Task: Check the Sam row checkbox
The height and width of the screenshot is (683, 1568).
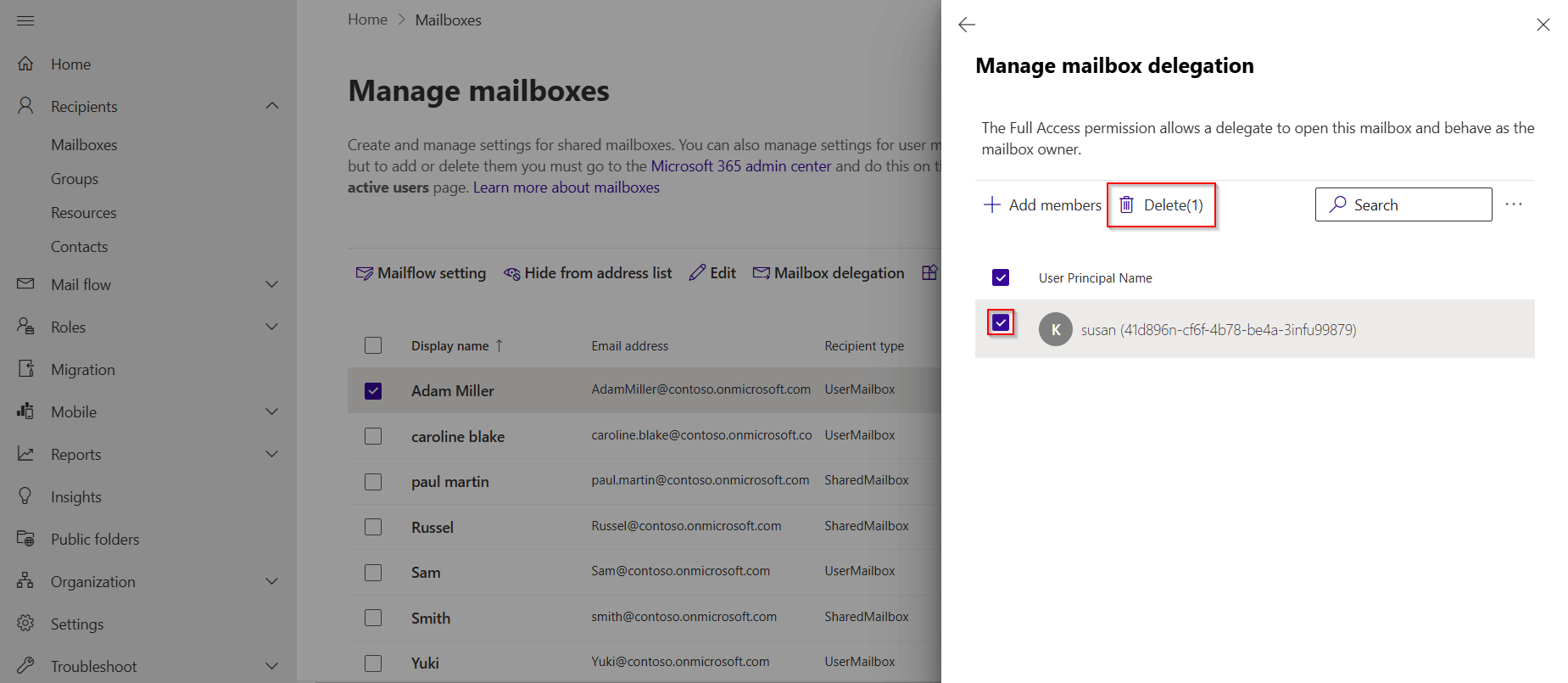Action: click(373, 572)
